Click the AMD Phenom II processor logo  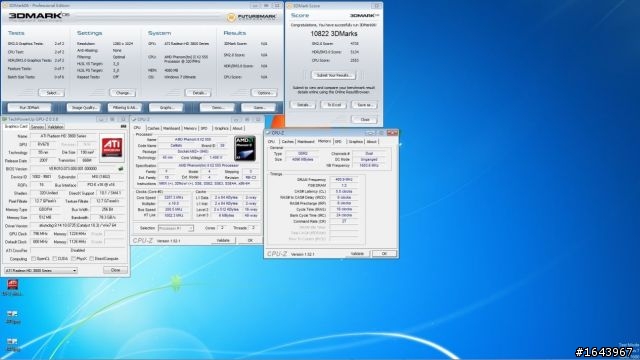(245, 148)
